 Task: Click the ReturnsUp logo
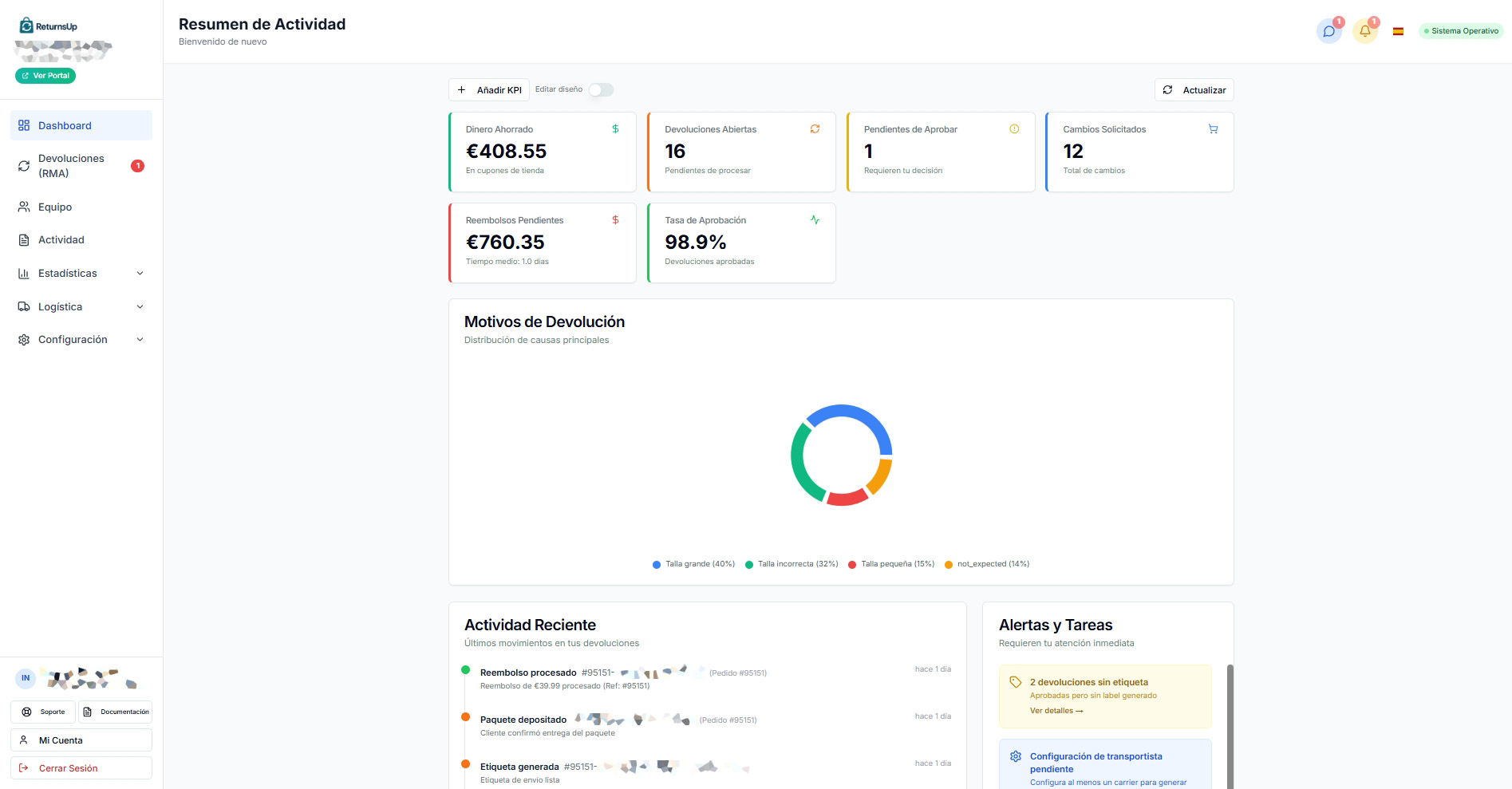pos(49,26)
